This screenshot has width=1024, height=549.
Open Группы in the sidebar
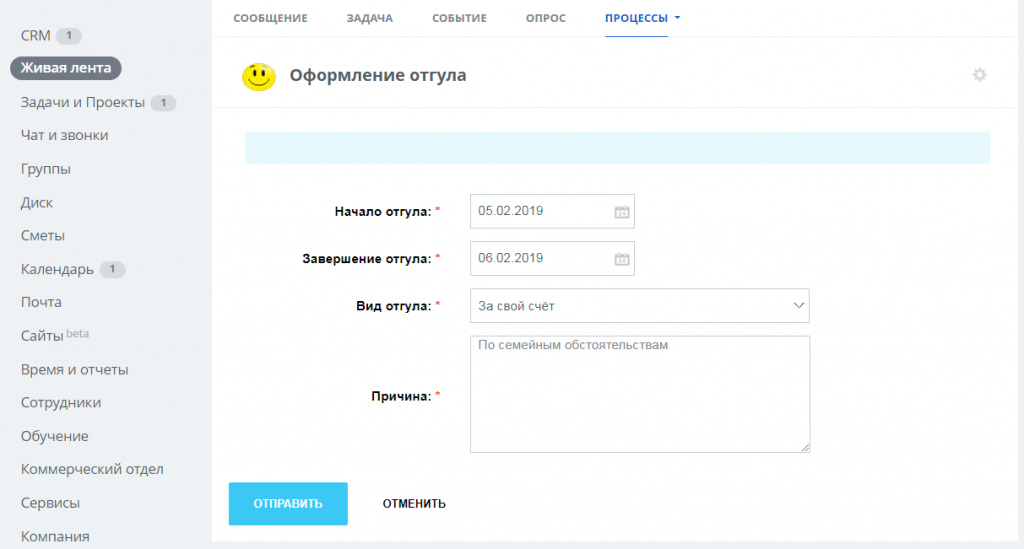(46, 168)
